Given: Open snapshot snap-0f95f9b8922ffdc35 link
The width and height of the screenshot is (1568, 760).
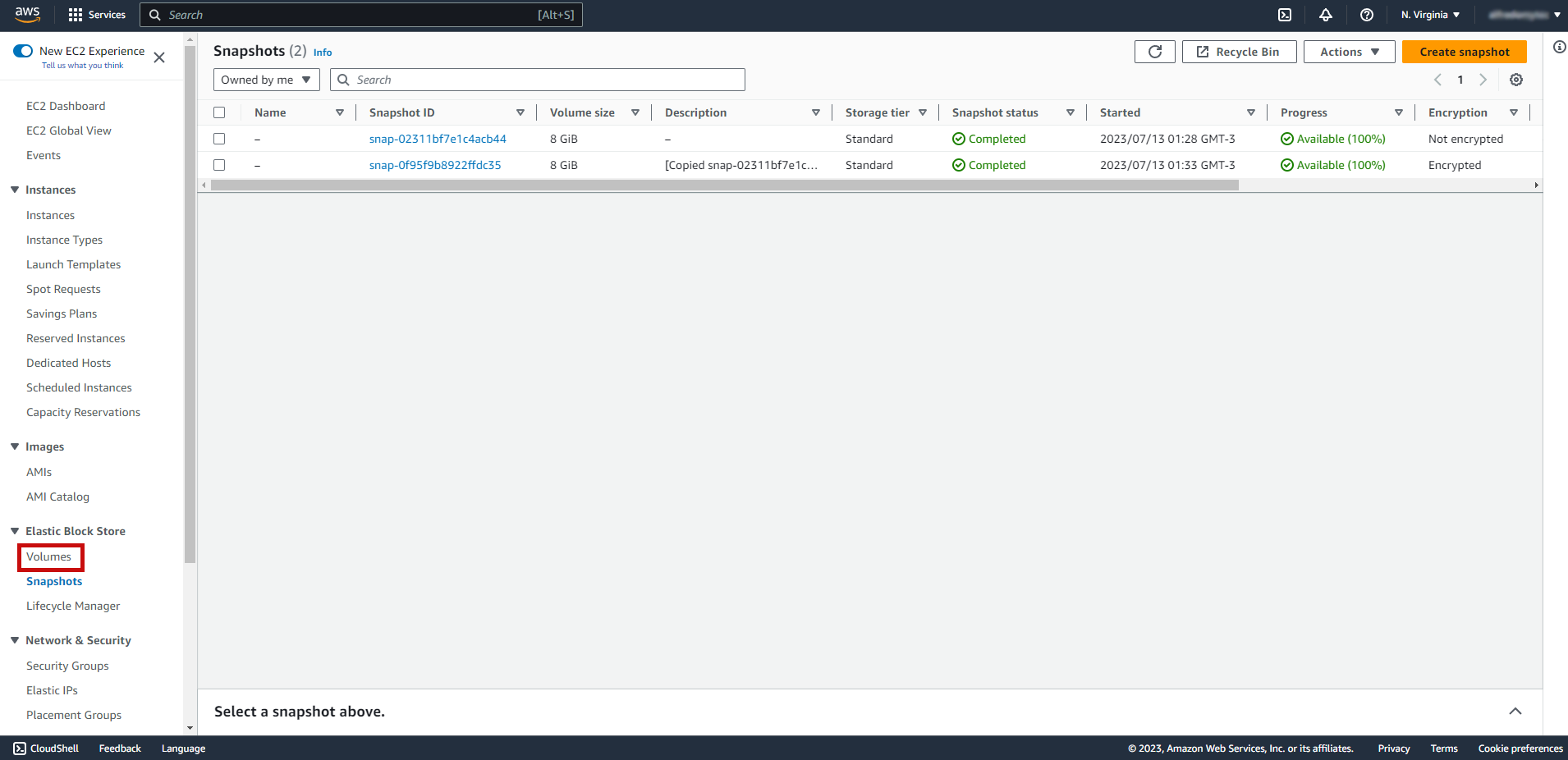Looking at the screenshot, I should (435, 165).
